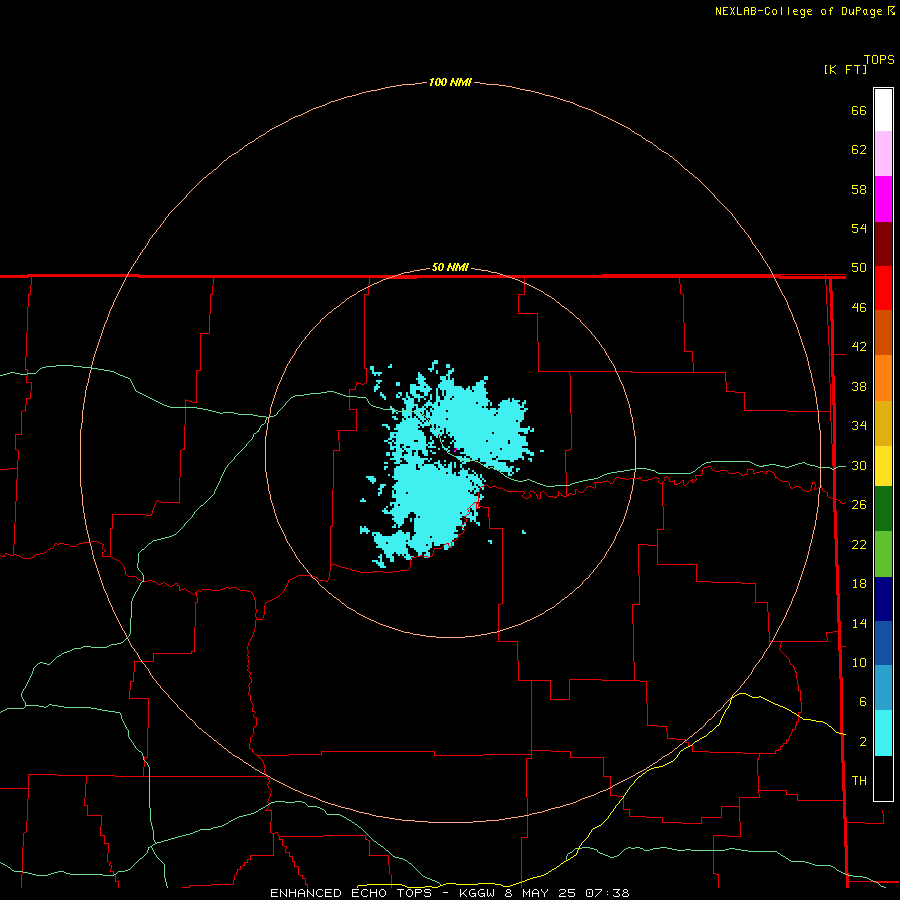This screenshot has height=900, width=900.
Task: Click the '50 NMI' range ring label
Action: (x=450, y=267)
